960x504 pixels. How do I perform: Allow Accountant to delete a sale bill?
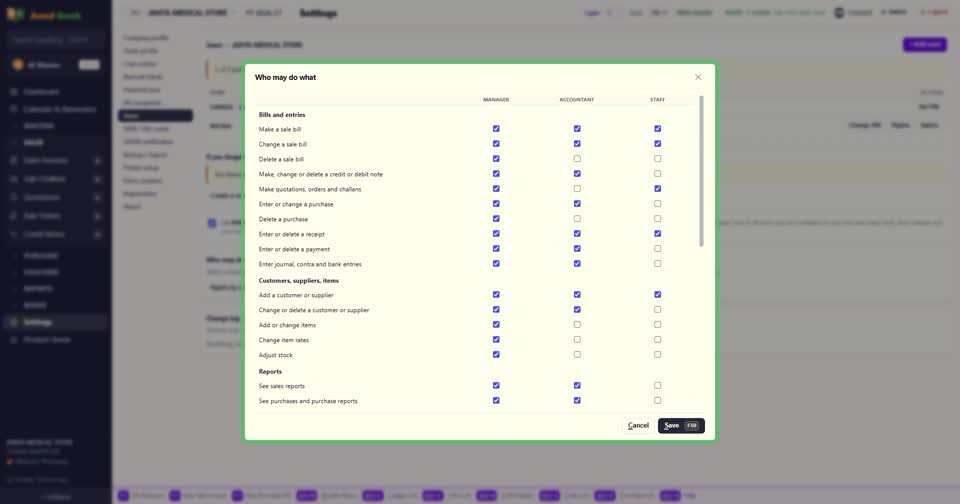point(577,159)
